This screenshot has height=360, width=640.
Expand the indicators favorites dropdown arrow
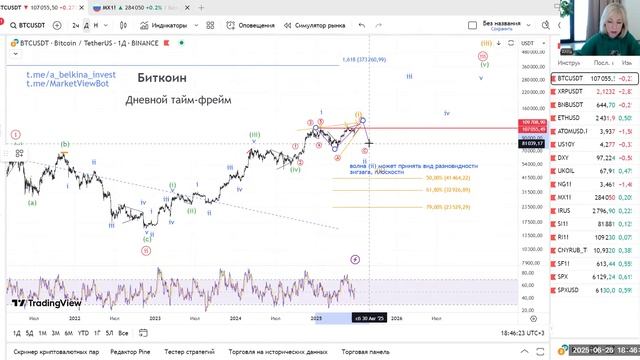(x=196, y=25)
